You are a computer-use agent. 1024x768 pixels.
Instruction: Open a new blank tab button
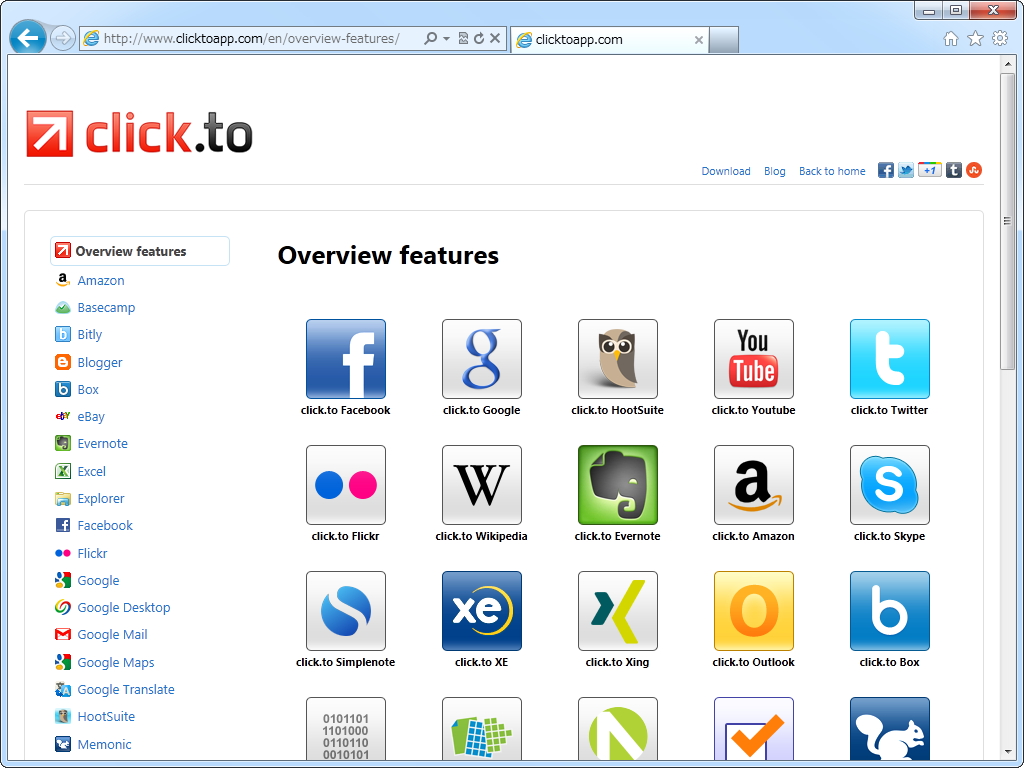724,40
